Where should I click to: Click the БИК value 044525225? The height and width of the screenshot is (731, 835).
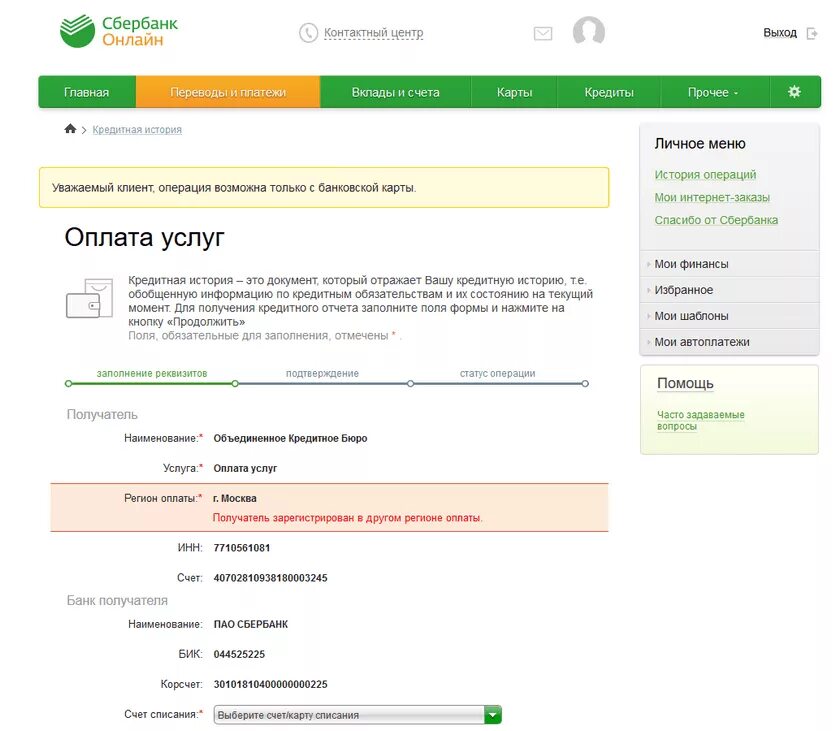click(x=239, y=654)
